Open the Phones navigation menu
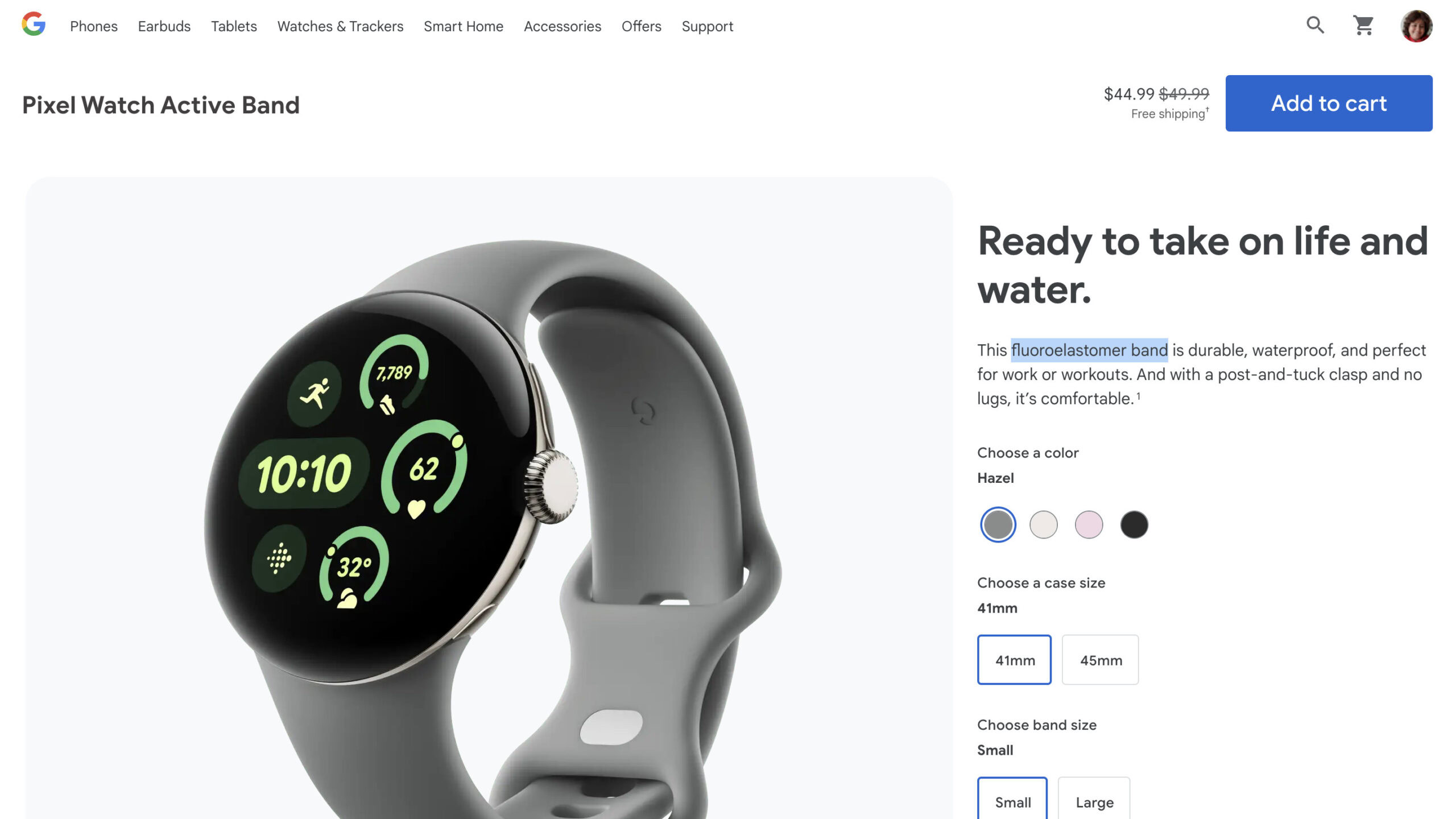This screenshot has height=819, width=1456. pos(93,26)
